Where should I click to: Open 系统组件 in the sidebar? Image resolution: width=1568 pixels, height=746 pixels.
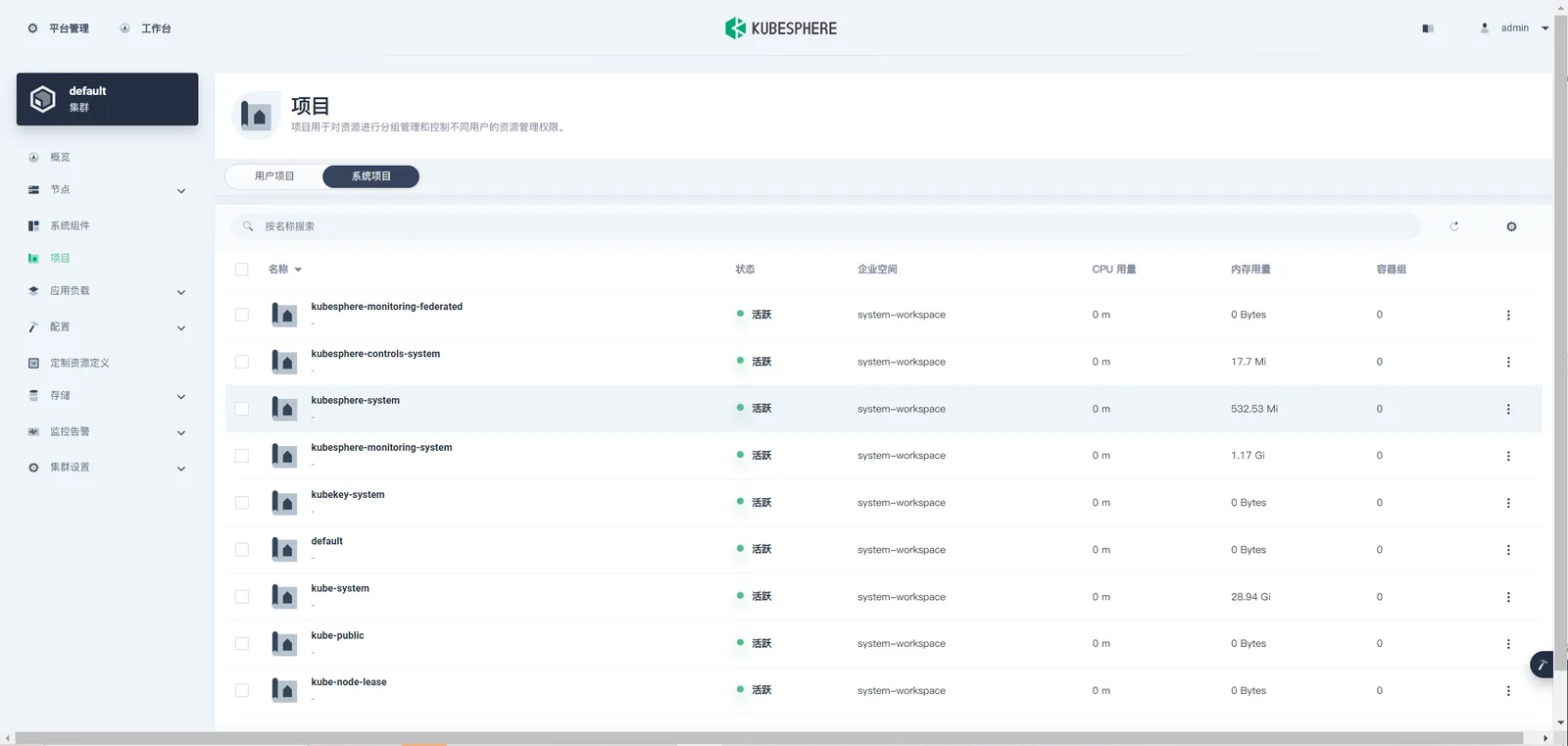point(70,226)
